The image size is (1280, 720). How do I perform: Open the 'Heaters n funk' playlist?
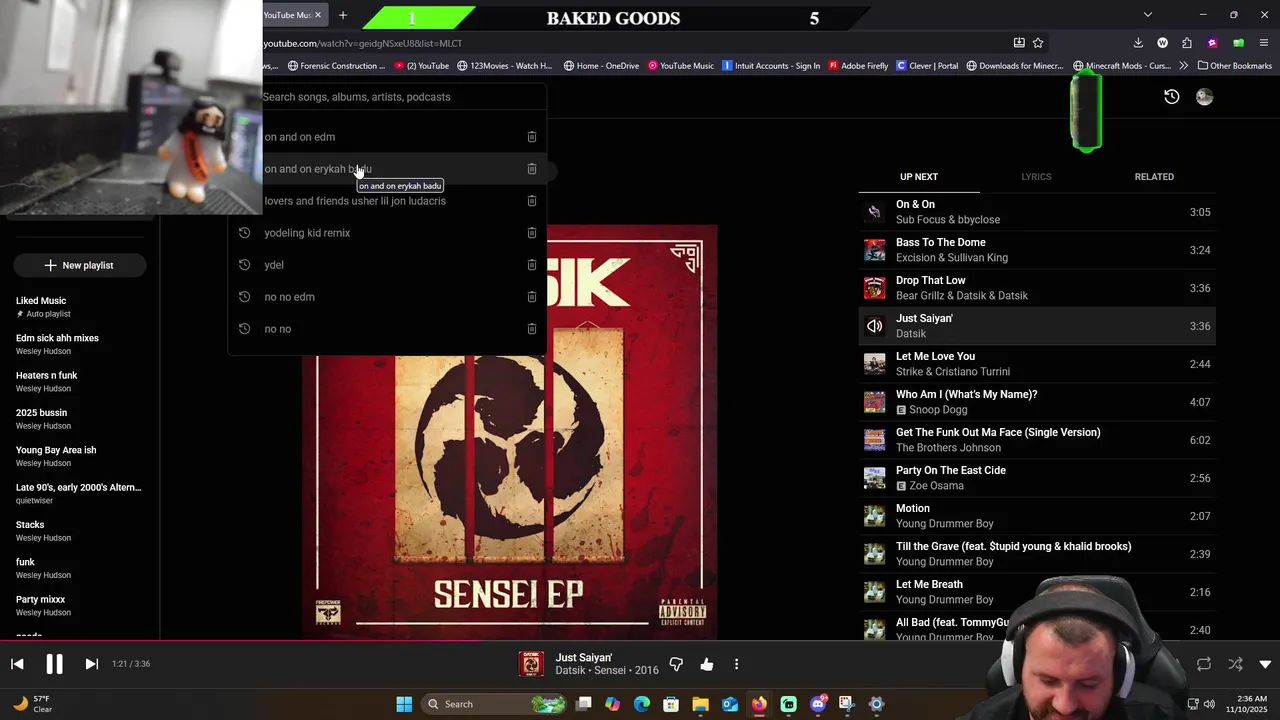tap(79, 381)
